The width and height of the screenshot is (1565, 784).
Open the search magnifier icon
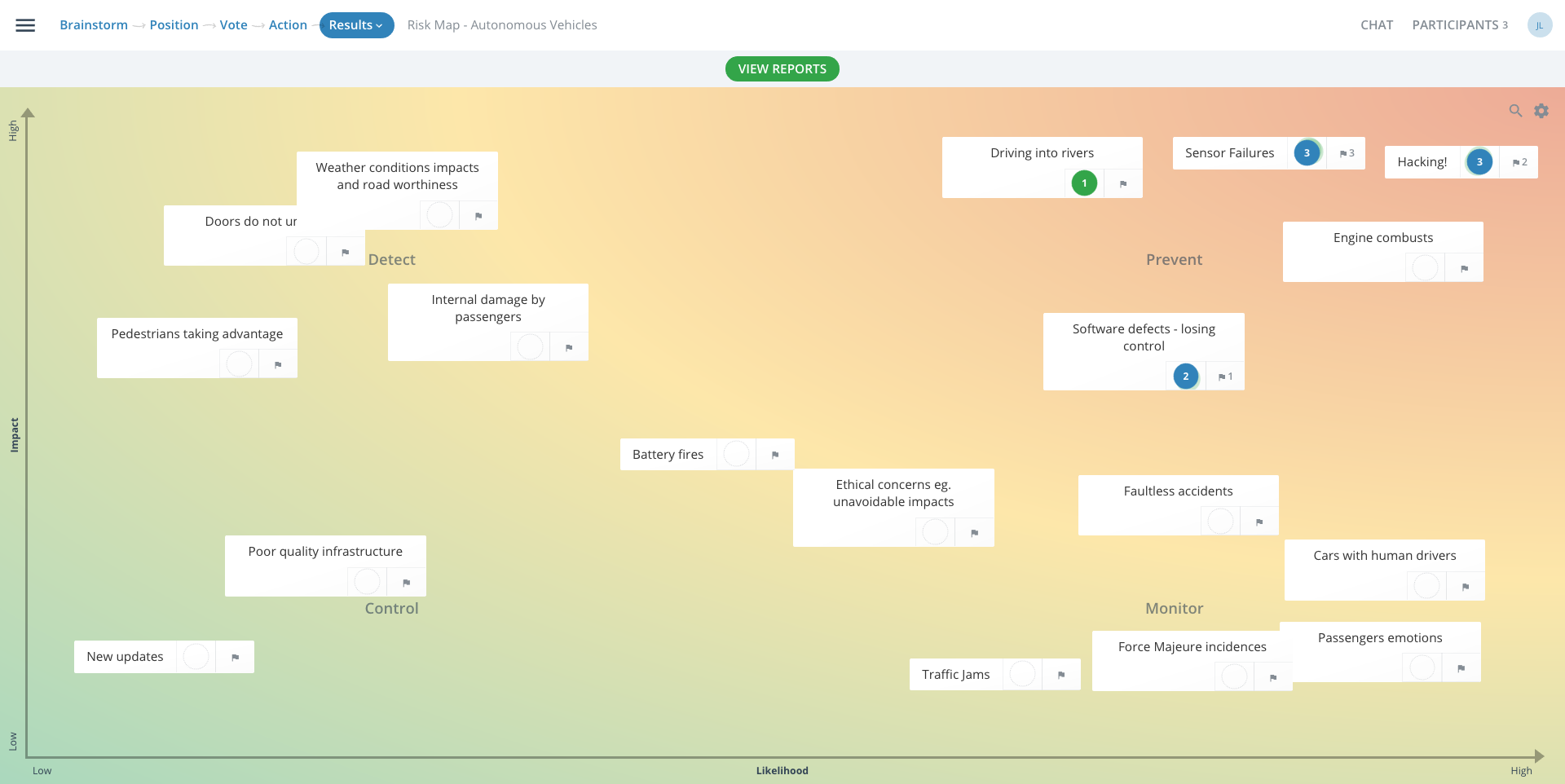(x=1516, y=110)
